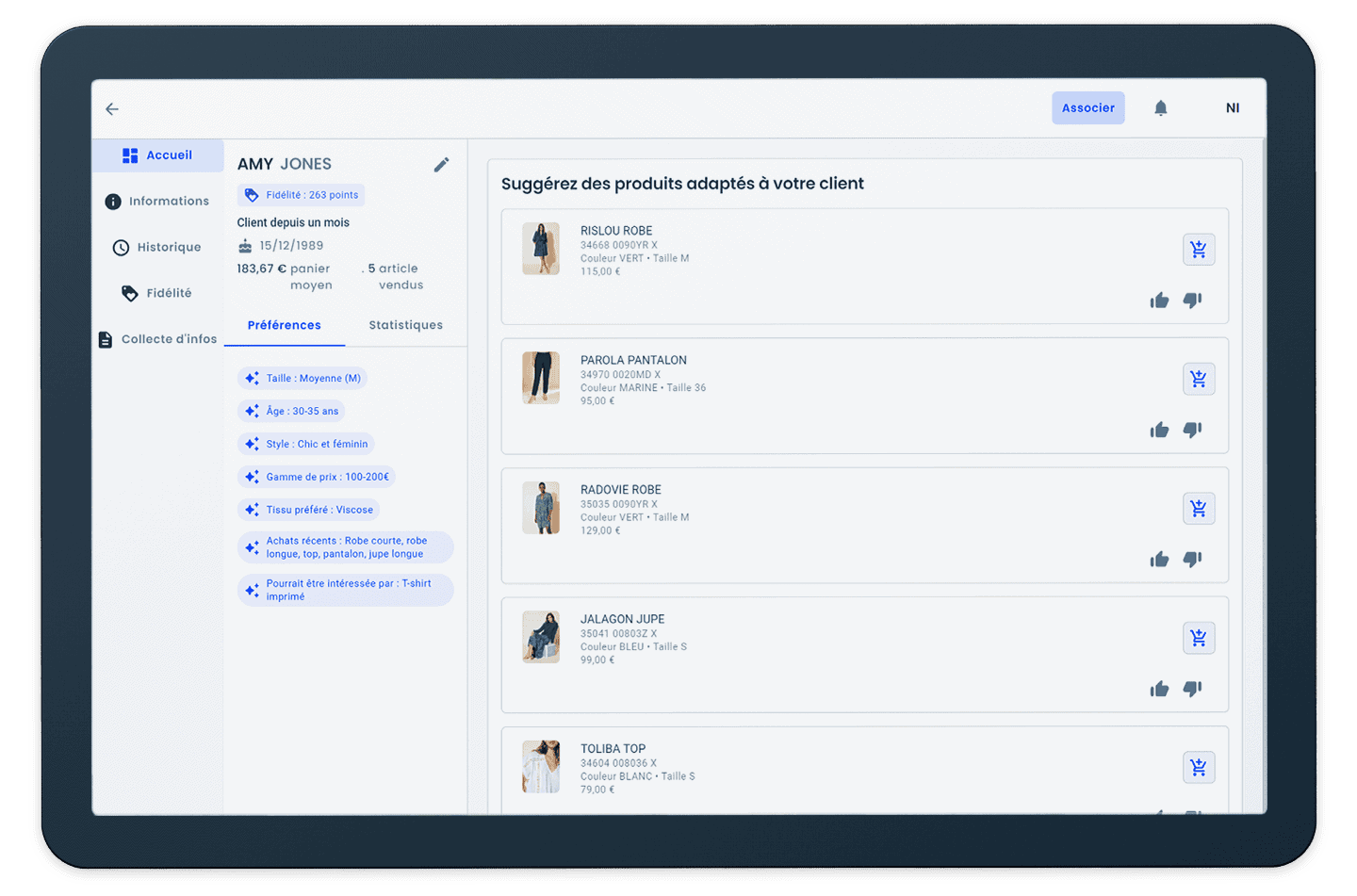The width and height of the screenshot is (1357, 896).
Task: Go to Collecte d'infos section
Action: click(157, 339)
